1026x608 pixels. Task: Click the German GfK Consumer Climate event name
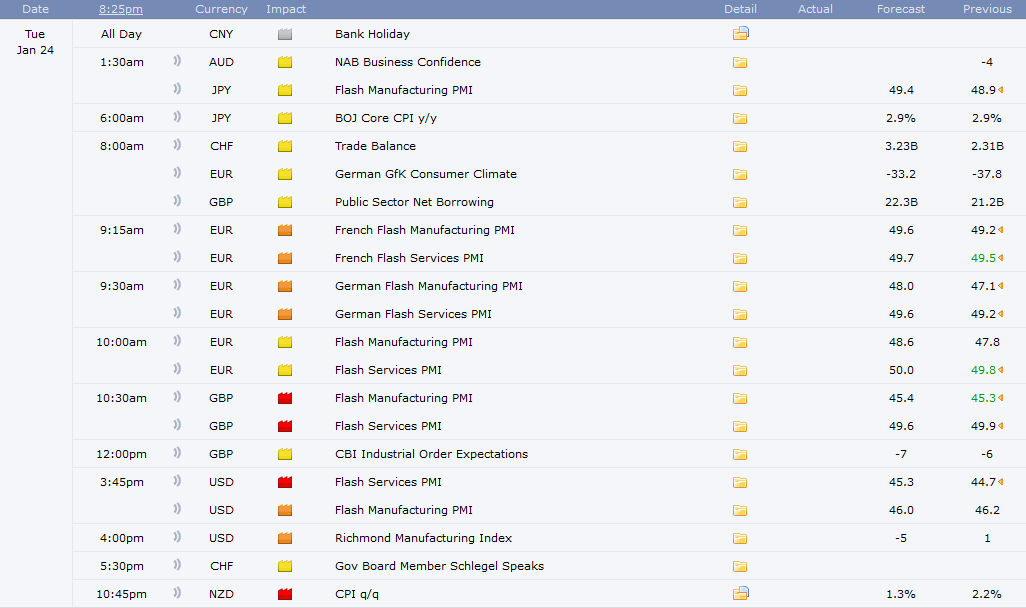426,174
